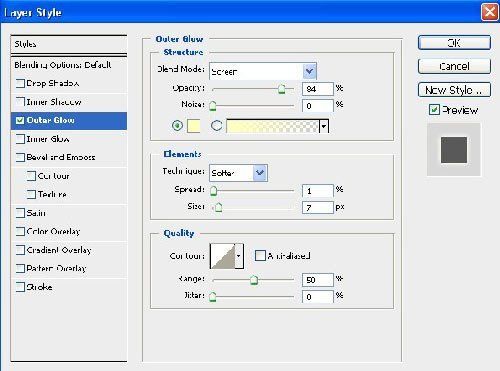Click the yellow glow color swatch

pyautogui.click(x=194, y=126)
